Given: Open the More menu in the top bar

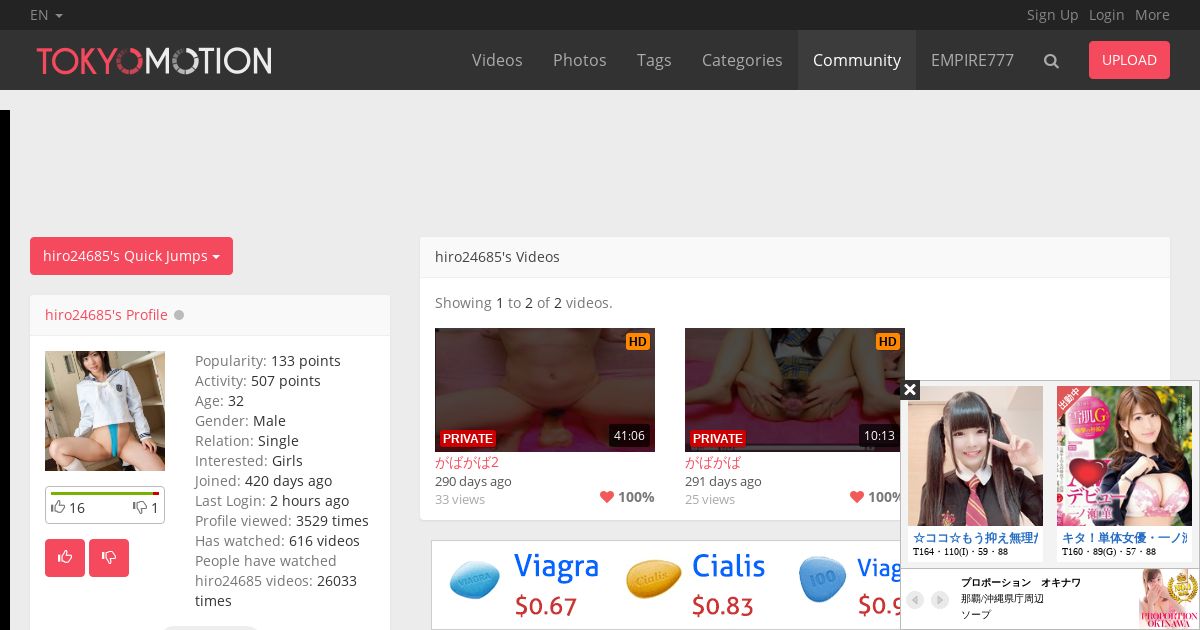Looking at the screenshot, I should pos(1152,15).
